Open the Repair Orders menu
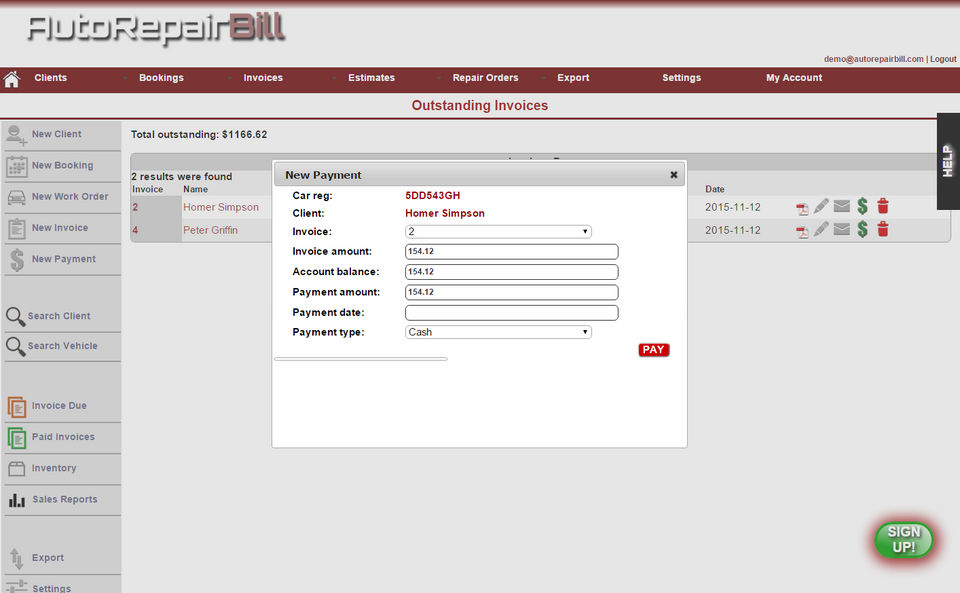 point(486,78)
